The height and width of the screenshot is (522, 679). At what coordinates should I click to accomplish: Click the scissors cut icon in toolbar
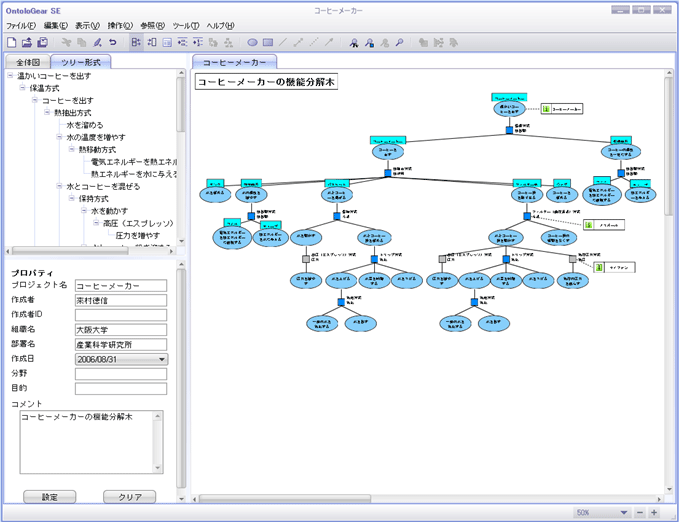coord(66,42)
